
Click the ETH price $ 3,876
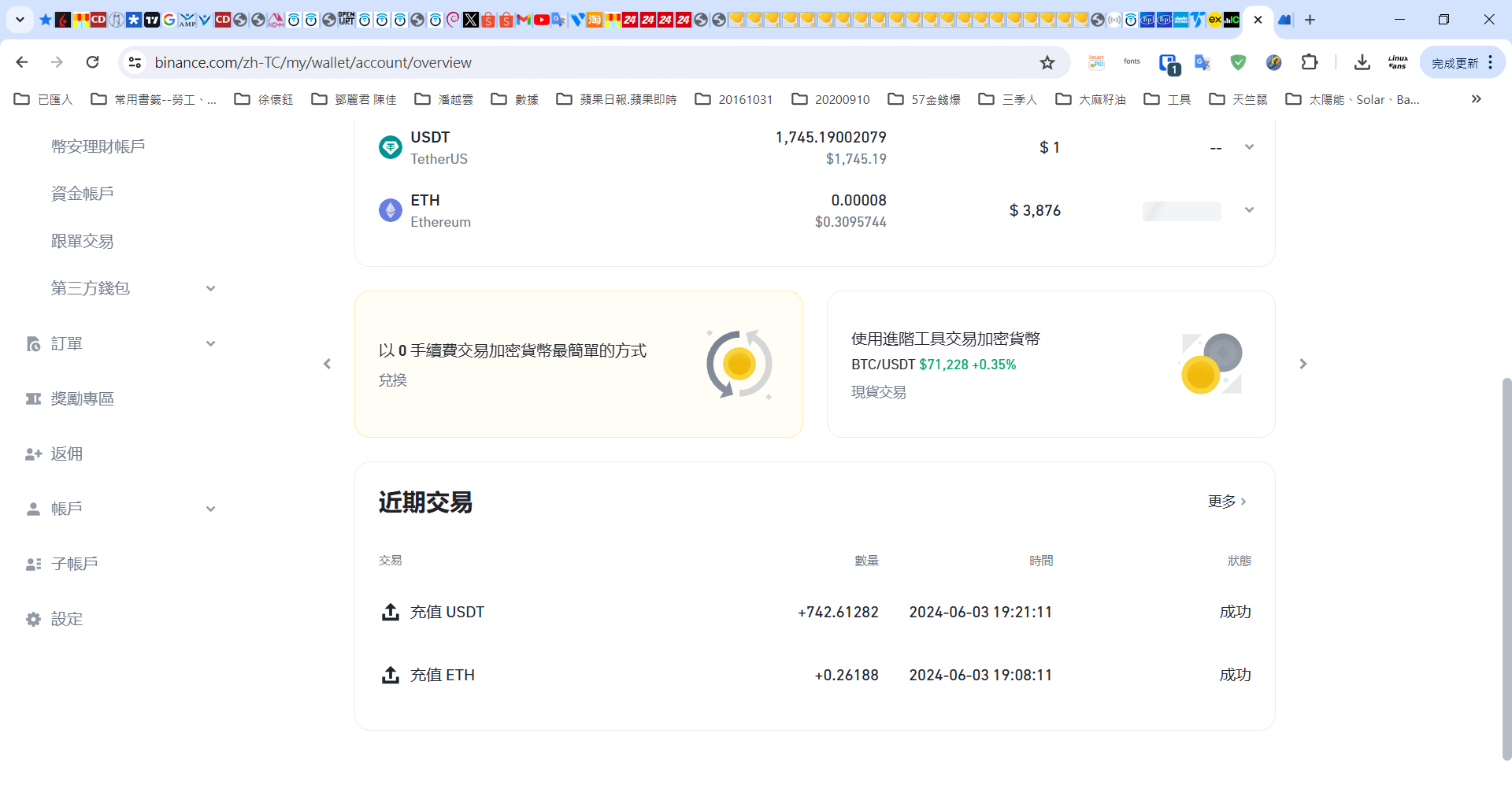(1035, 210)
